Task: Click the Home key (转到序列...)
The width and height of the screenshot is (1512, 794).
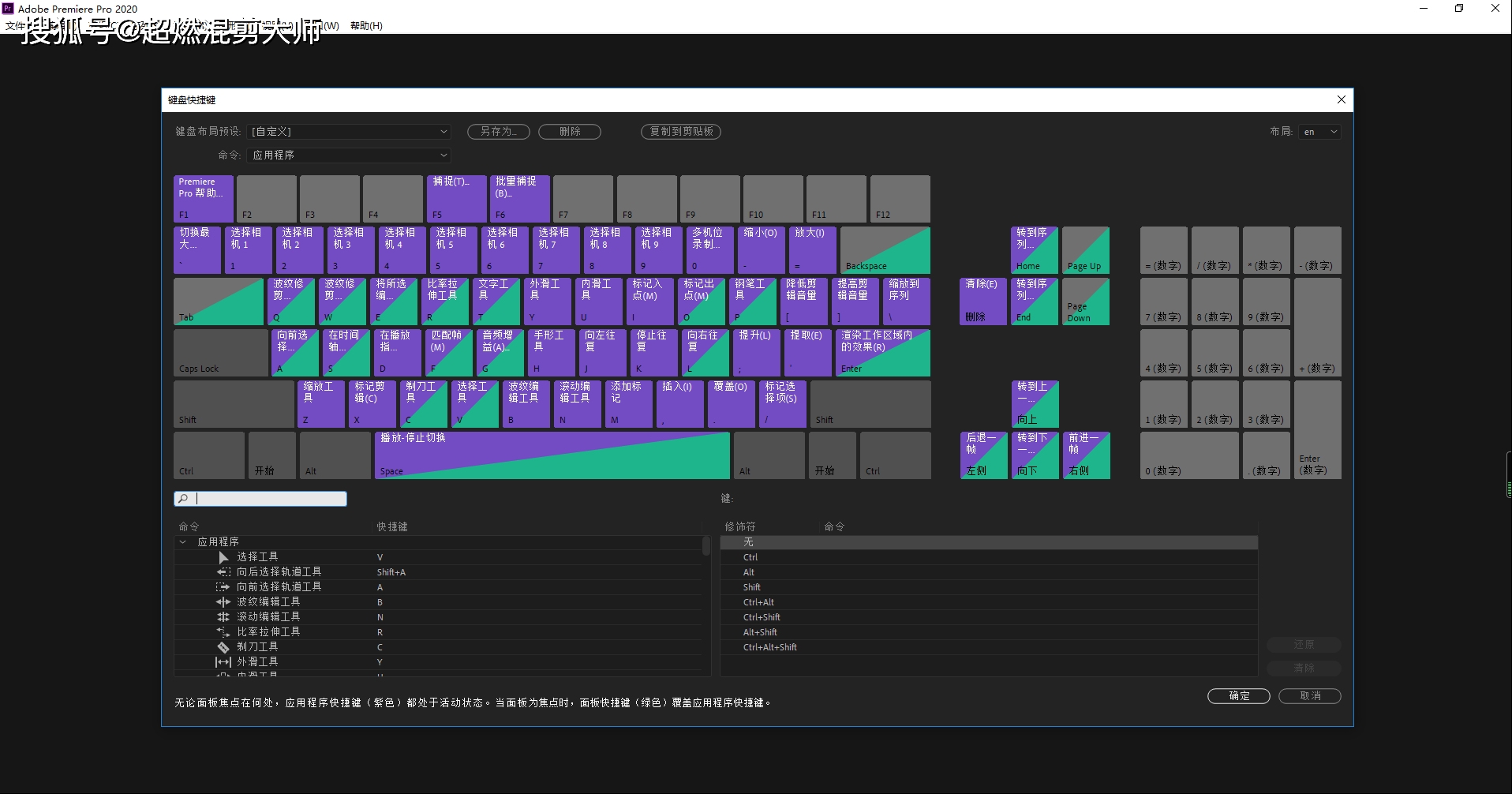Action: 1035,250
